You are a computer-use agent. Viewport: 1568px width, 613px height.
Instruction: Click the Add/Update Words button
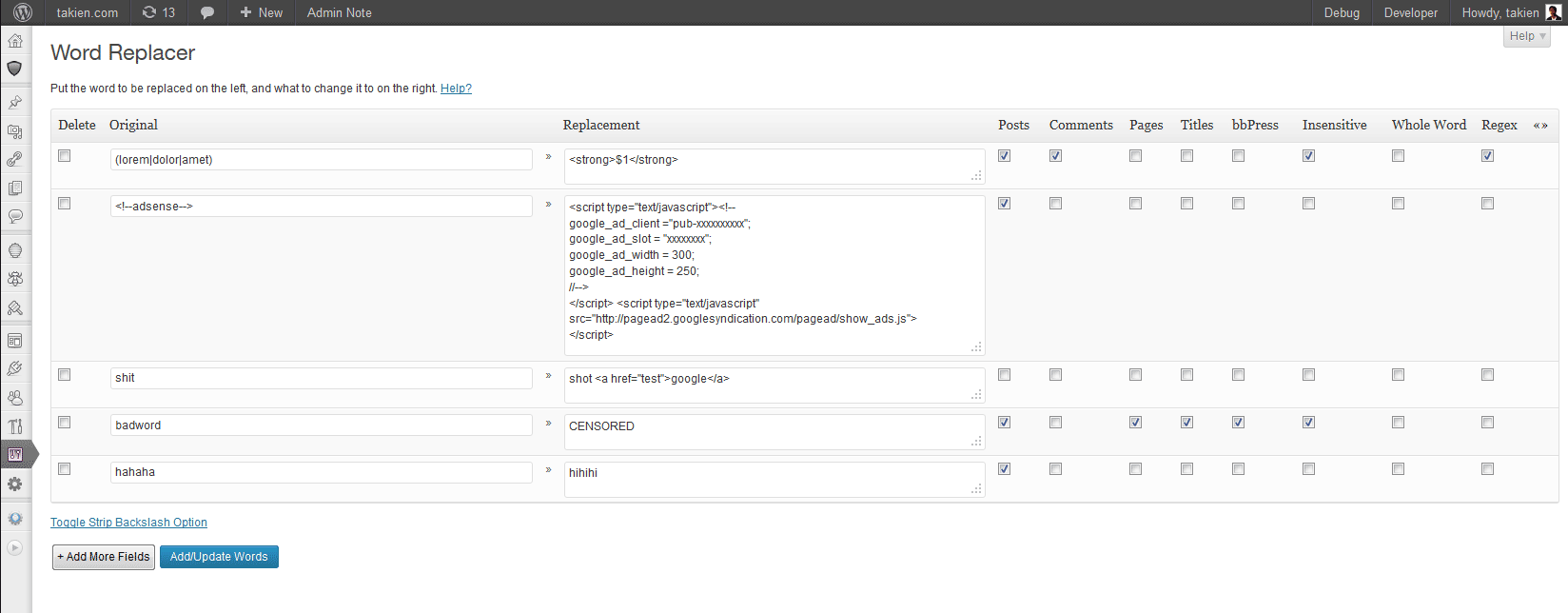coord(219,557)
